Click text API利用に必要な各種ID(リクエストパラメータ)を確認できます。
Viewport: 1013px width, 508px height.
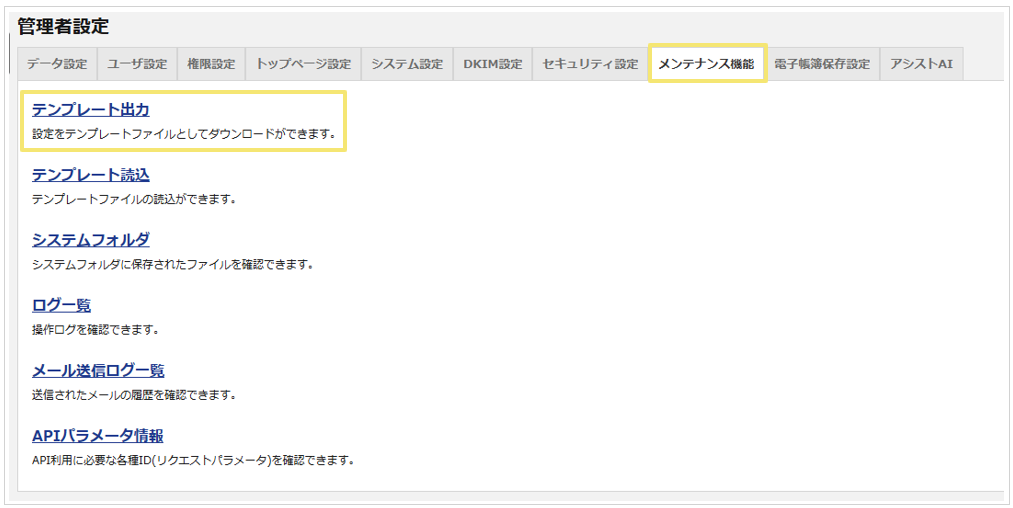click(x=194, y=461)
